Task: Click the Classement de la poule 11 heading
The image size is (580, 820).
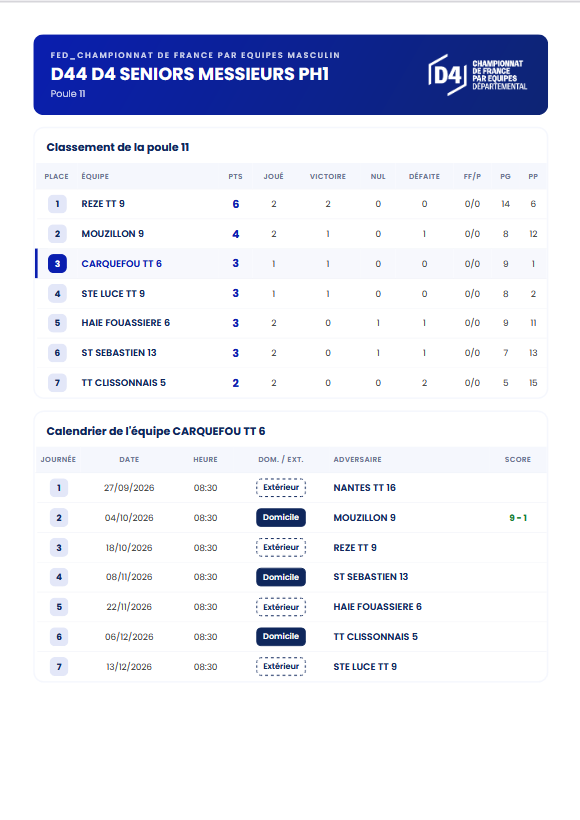Action: point(118,147)
